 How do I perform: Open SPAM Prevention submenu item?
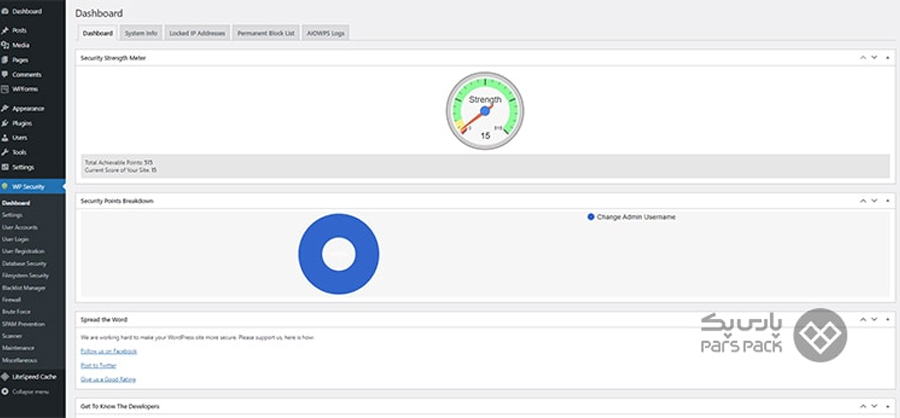point(23,324)
